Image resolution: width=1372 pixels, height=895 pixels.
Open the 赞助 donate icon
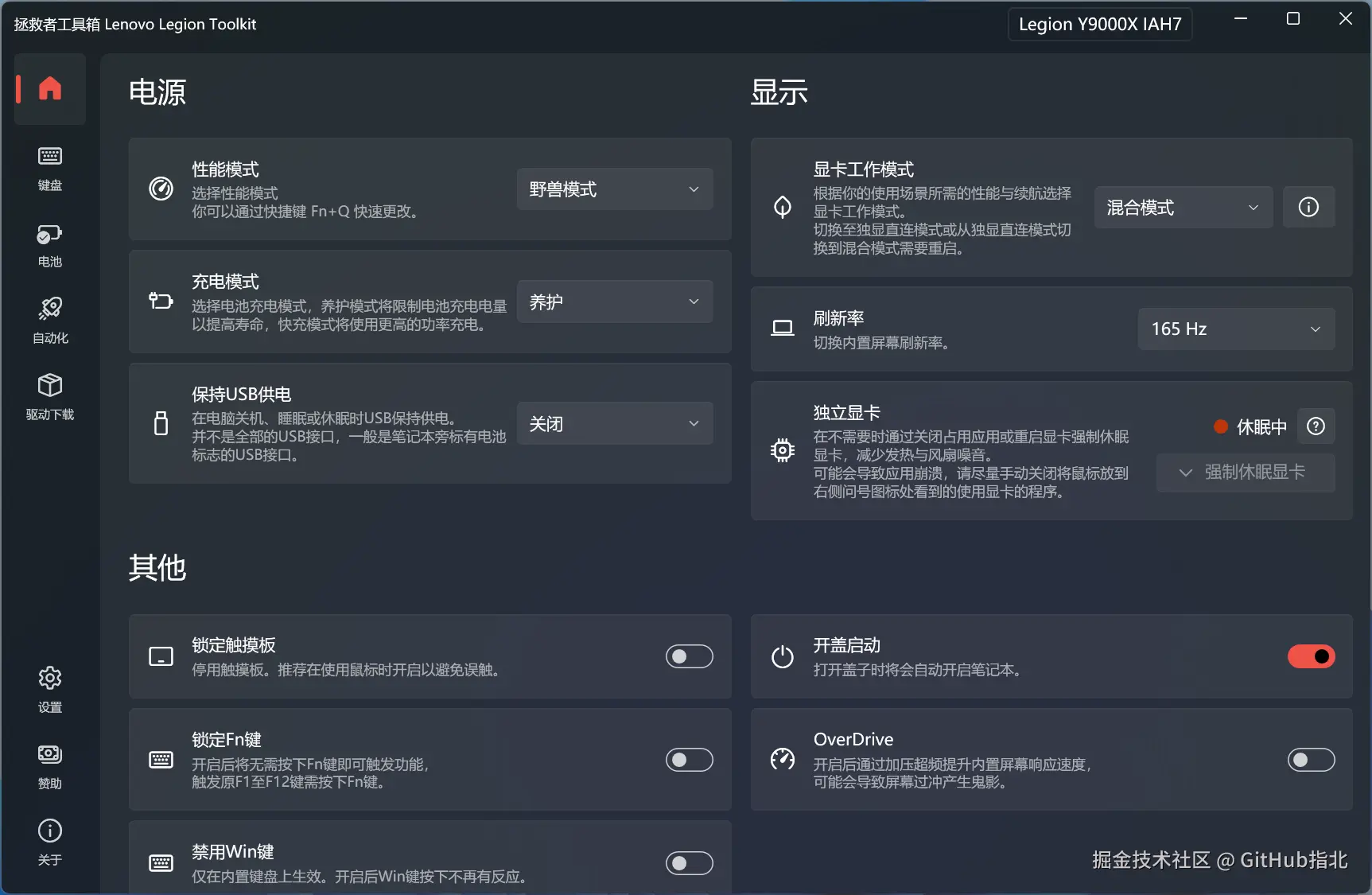point(50,754)
